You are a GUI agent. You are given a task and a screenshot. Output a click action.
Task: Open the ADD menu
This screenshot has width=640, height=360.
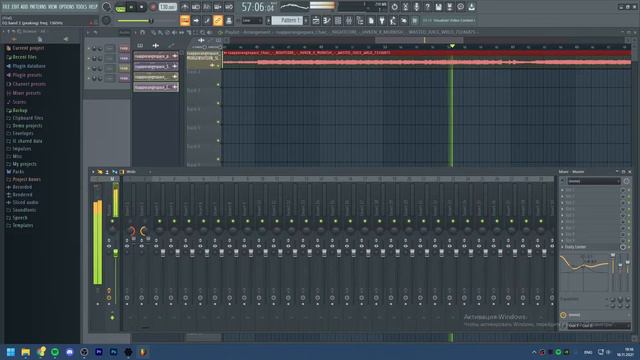tap(24, 7)
